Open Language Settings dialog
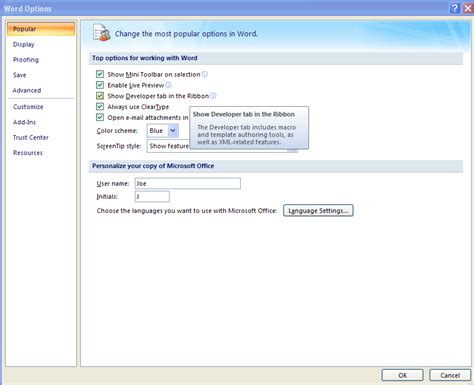The image size is (474, 385). (318, 210)
